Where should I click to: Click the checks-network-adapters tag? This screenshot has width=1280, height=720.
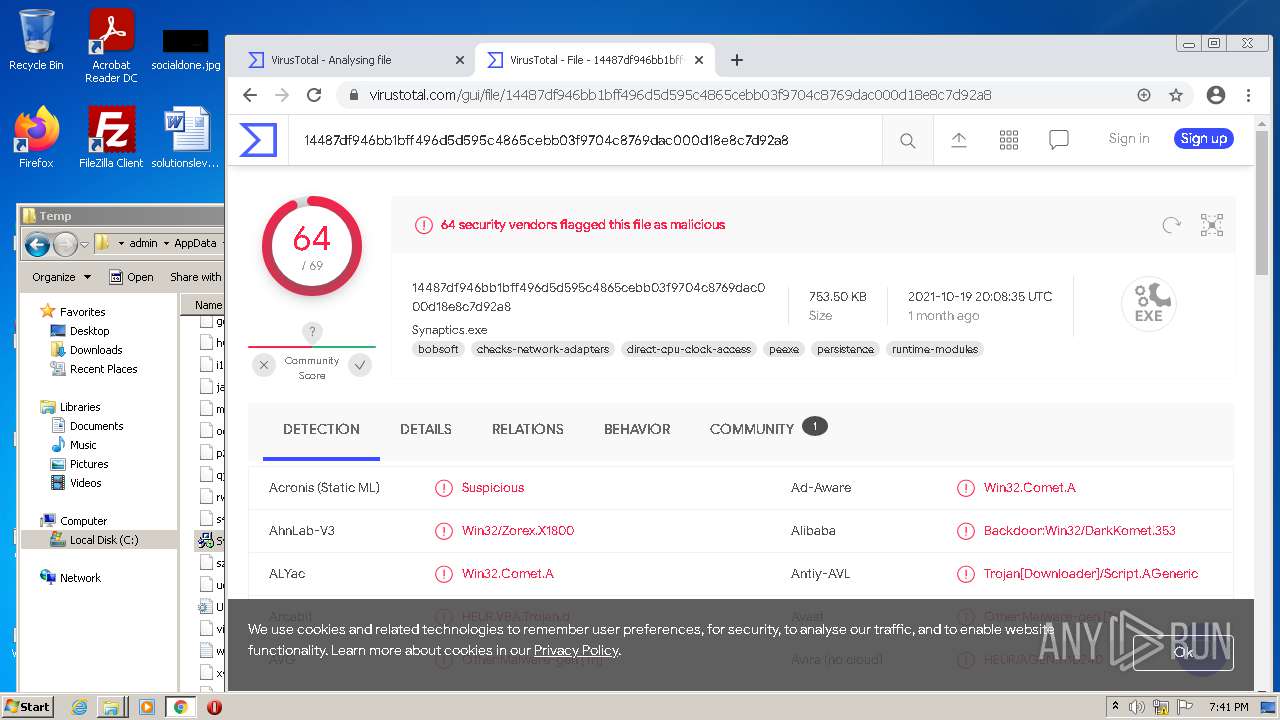pos(543,349)
